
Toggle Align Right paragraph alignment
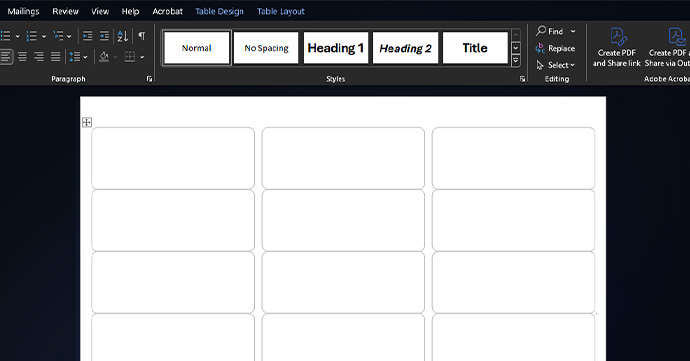pyautogui.click(x=39, y=57)
